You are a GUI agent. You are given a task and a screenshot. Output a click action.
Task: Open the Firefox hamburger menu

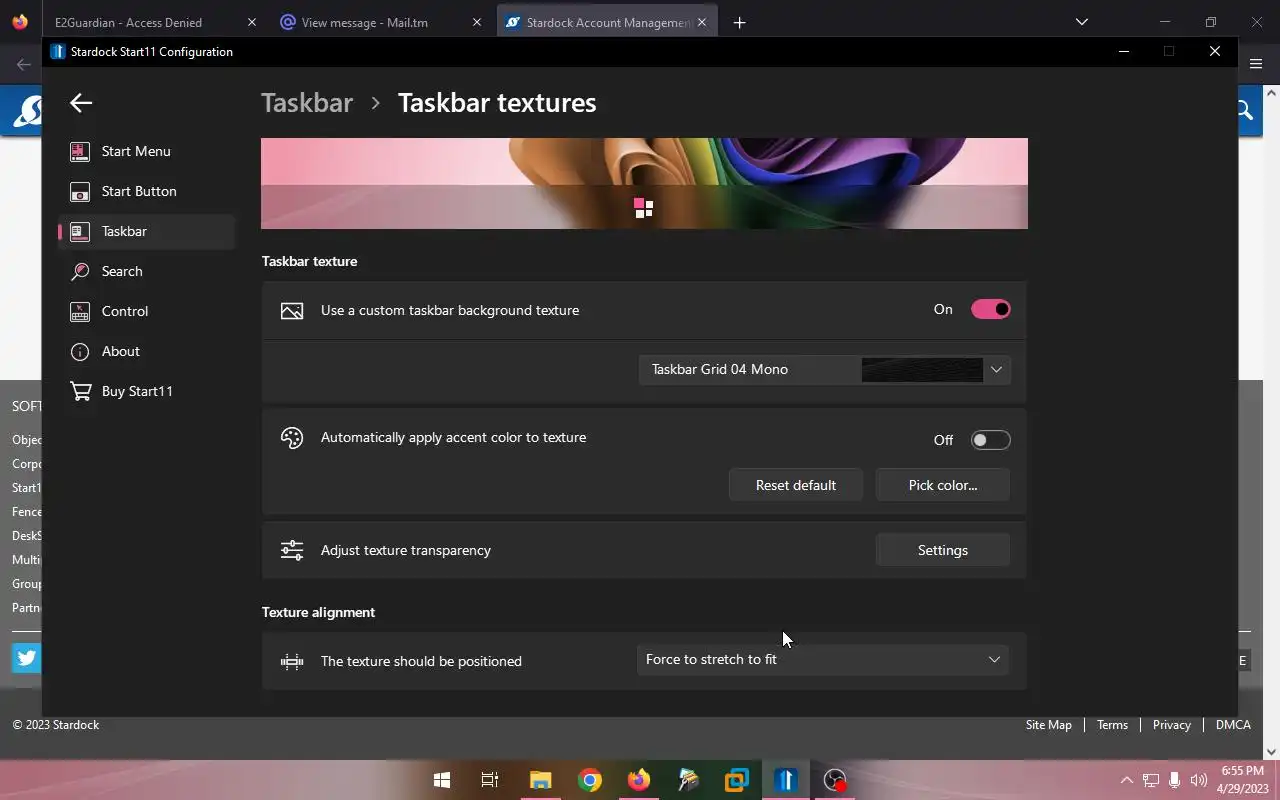[1256, 64]
